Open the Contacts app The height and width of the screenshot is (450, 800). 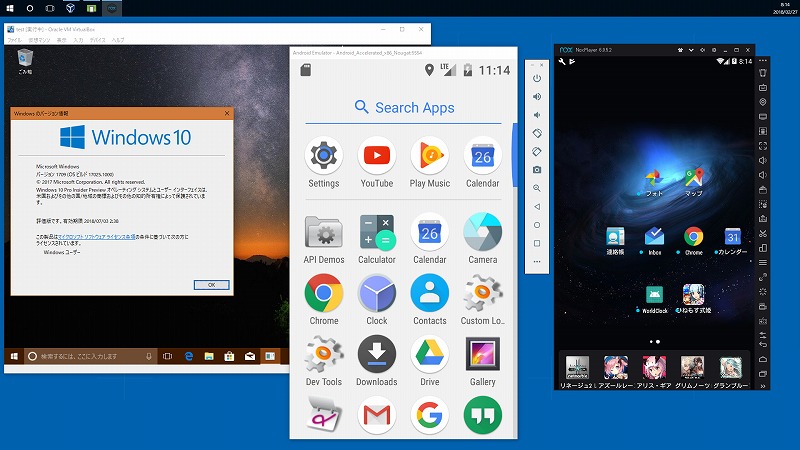(x=430, y=293)
